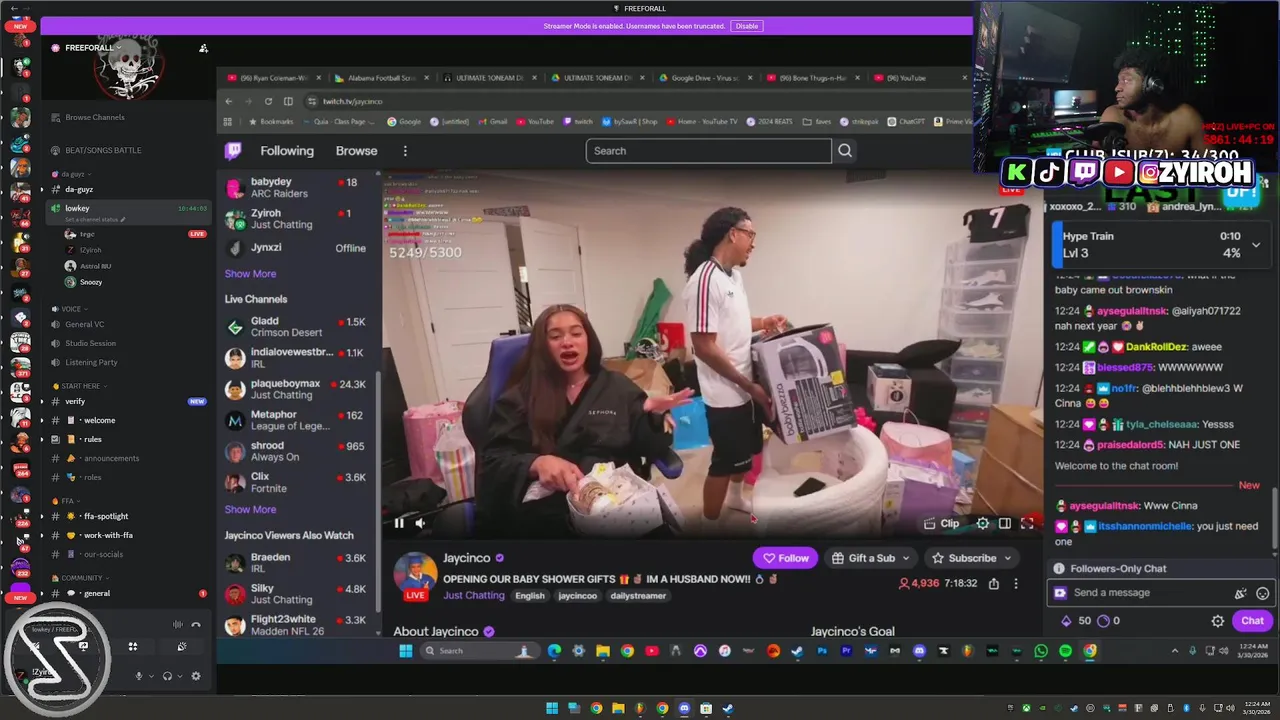Focus the Twitch search field

pos(708,151)
